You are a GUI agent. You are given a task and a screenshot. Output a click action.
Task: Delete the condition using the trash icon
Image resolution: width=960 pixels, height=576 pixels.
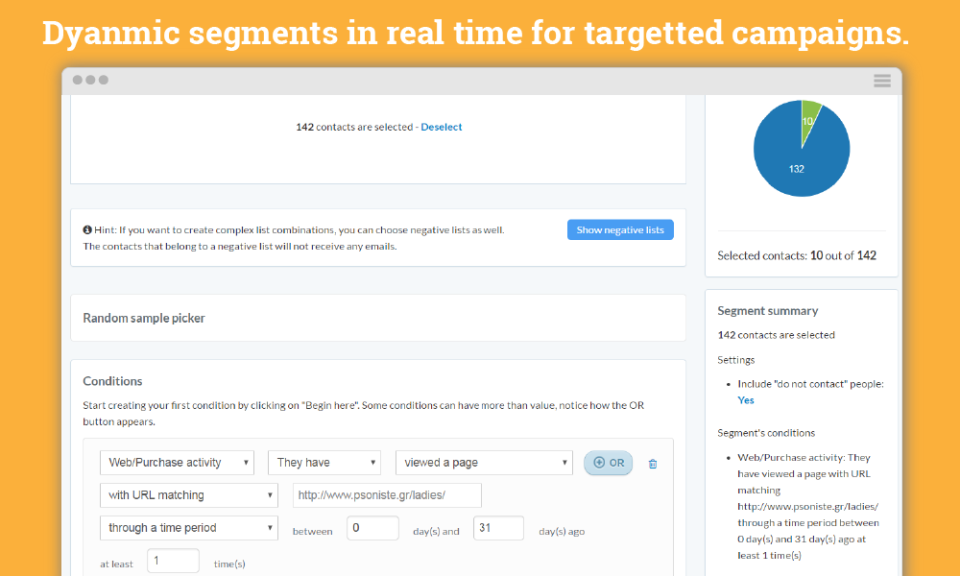[652, 463]
